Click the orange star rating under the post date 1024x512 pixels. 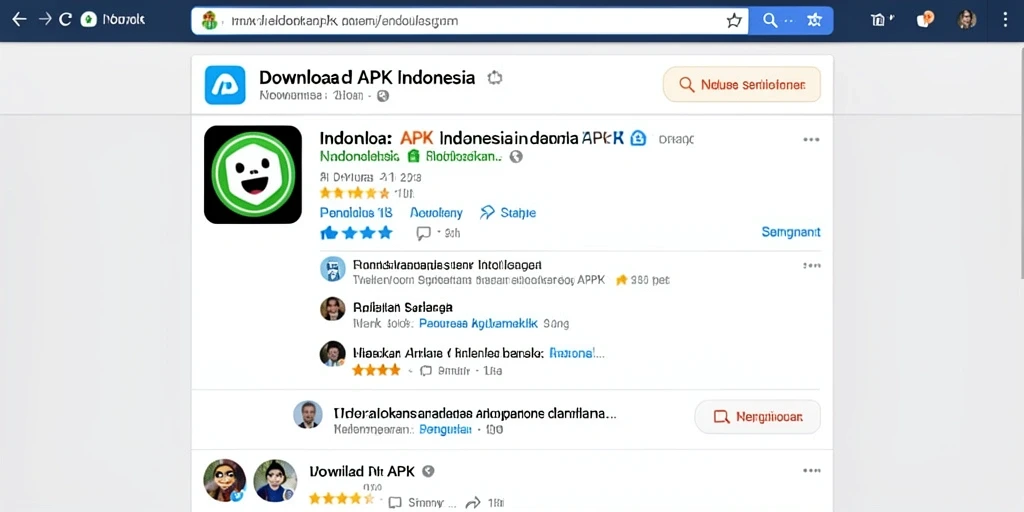pos(354,193)
